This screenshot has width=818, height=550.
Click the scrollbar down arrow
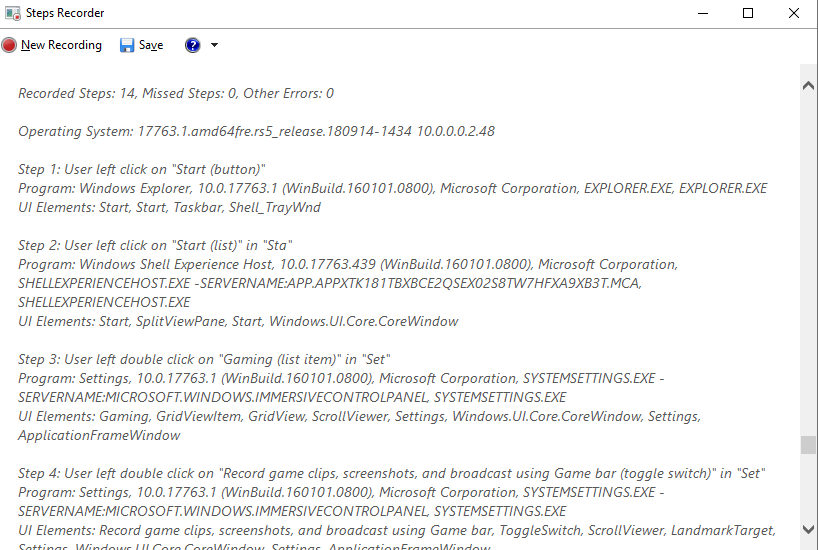[808, 529]
